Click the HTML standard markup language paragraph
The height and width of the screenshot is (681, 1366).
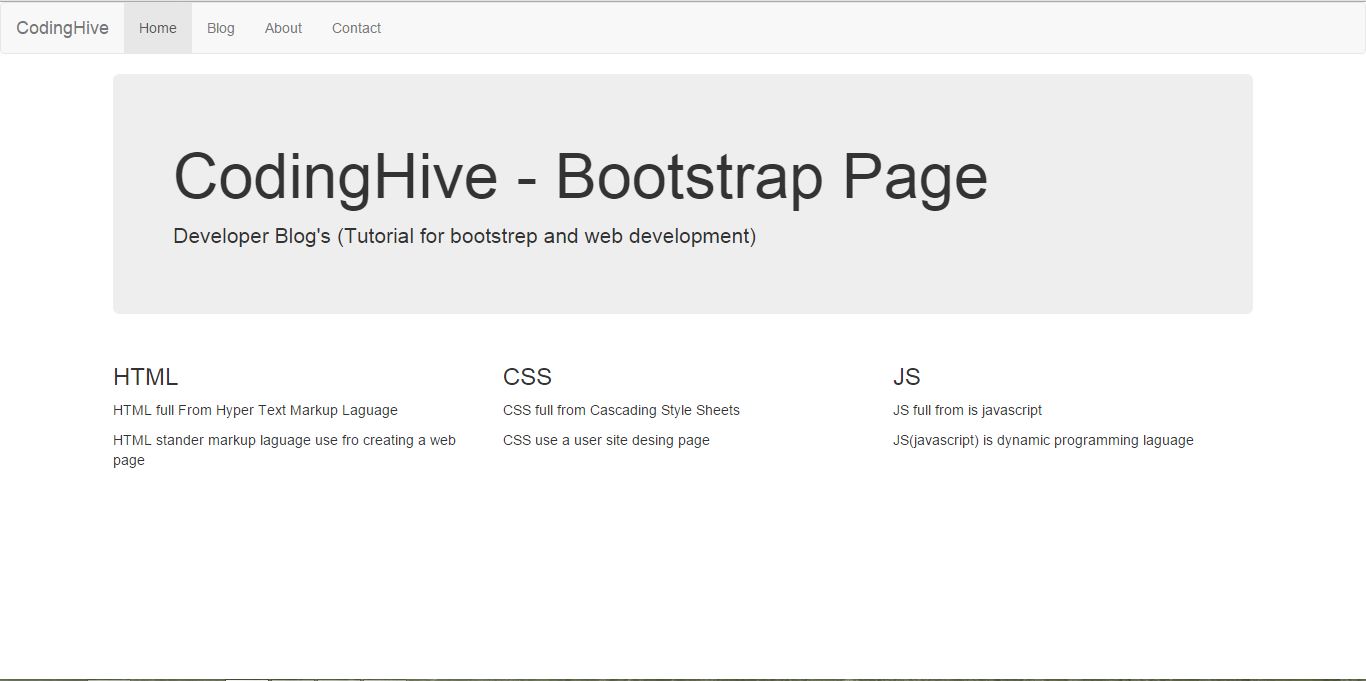coord(284,450)
